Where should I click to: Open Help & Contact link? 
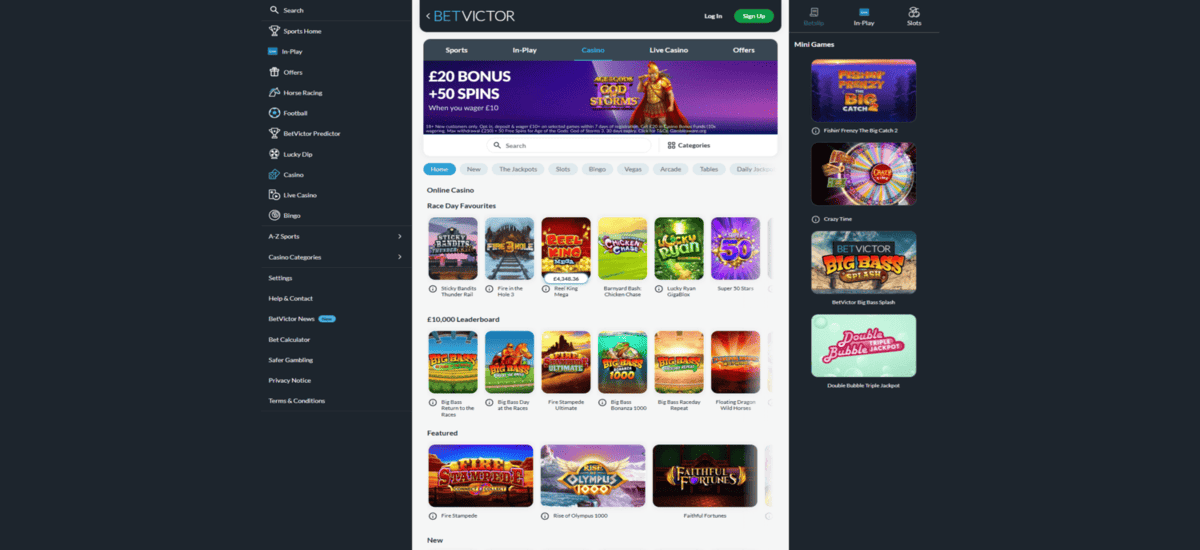pos(291,298)
